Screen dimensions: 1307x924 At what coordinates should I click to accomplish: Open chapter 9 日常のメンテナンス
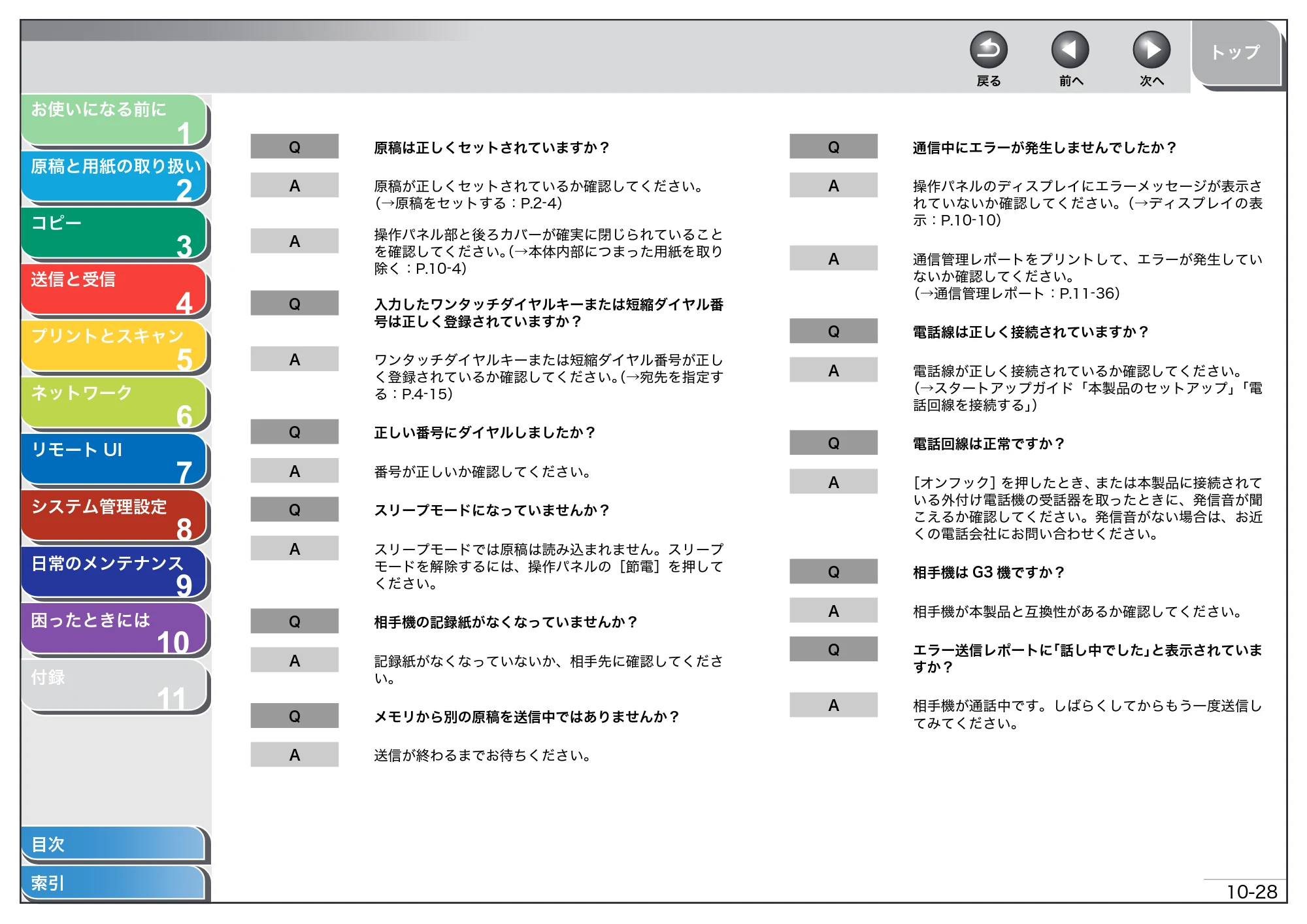(114, 574)
